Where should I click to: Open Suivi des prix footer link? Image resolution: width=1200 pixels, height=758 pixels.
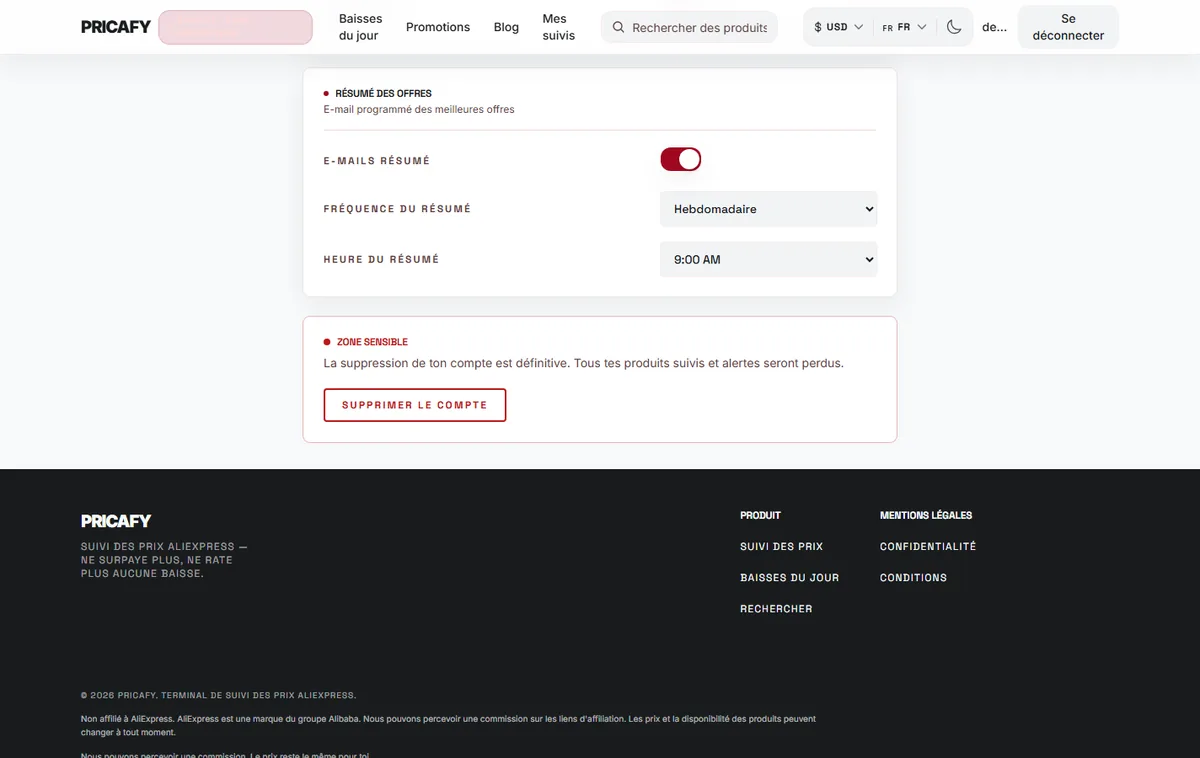(x=781, y=547)
